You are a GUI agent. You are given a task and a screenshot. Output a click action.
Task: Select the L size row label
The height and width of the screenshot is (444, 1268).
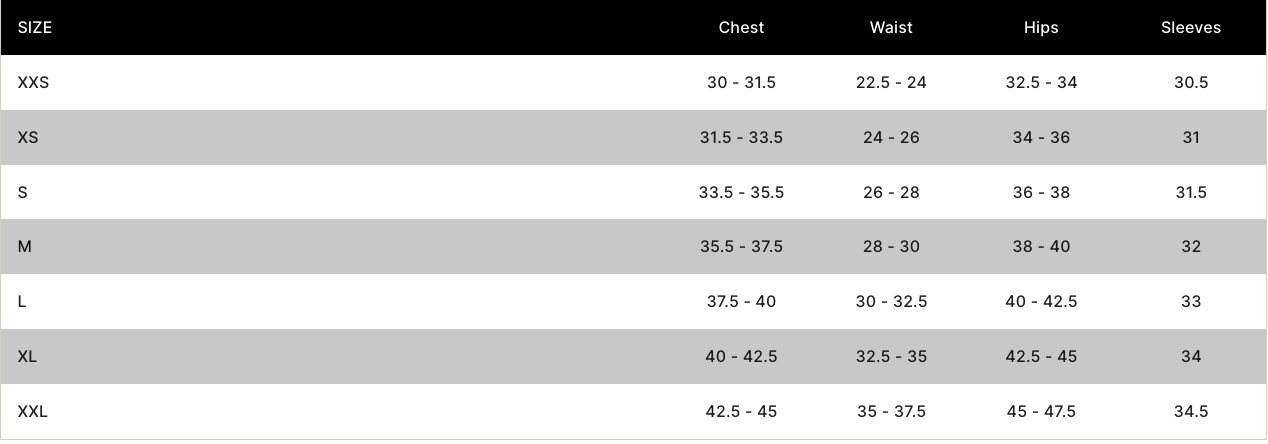pyautogui.click(x=22, y=302)
